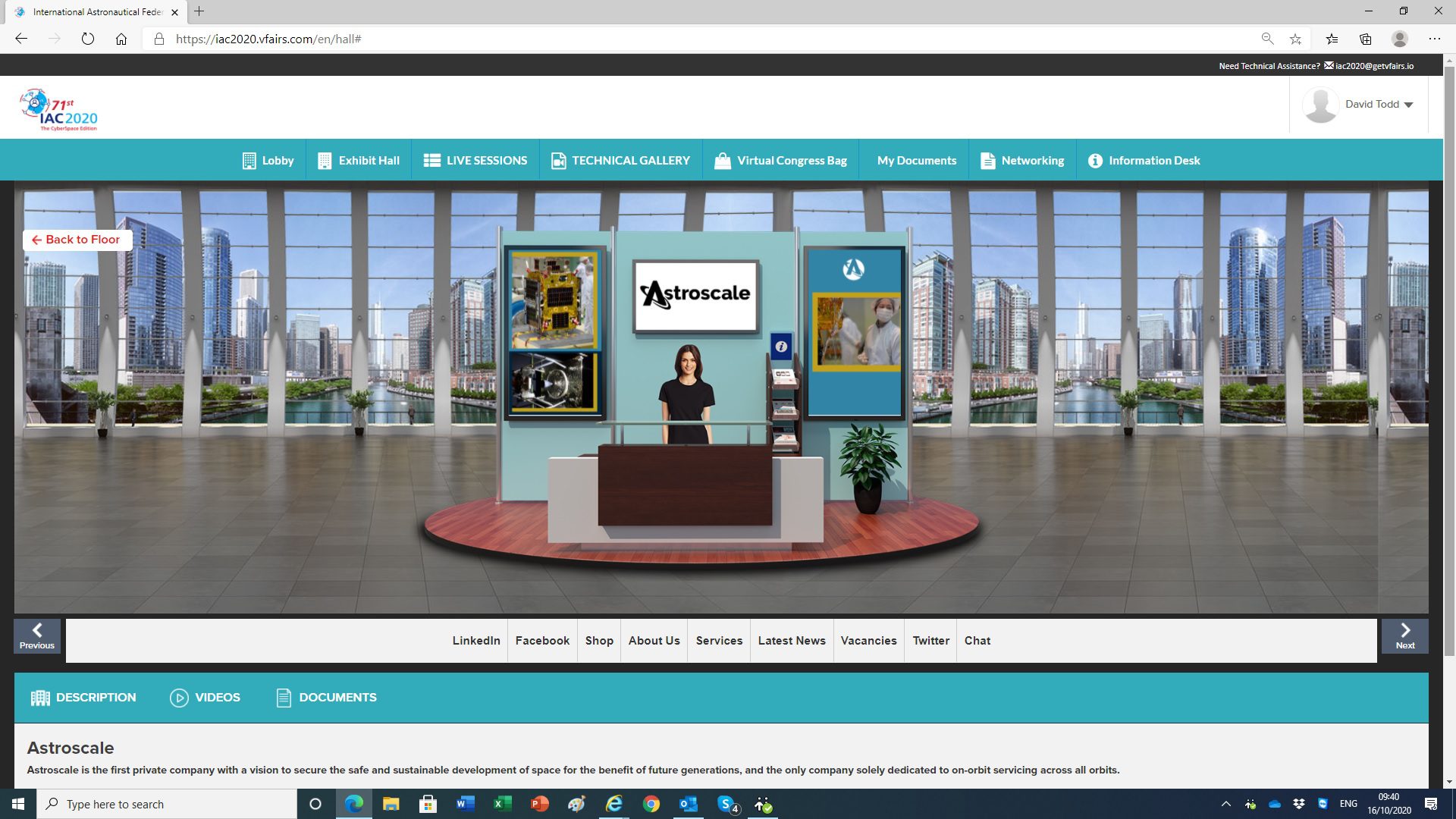Image resolution: width=1456 pixels, height=819 pixels.
Task: Open the browser profile icon
Action: (x=1400, y=39)
